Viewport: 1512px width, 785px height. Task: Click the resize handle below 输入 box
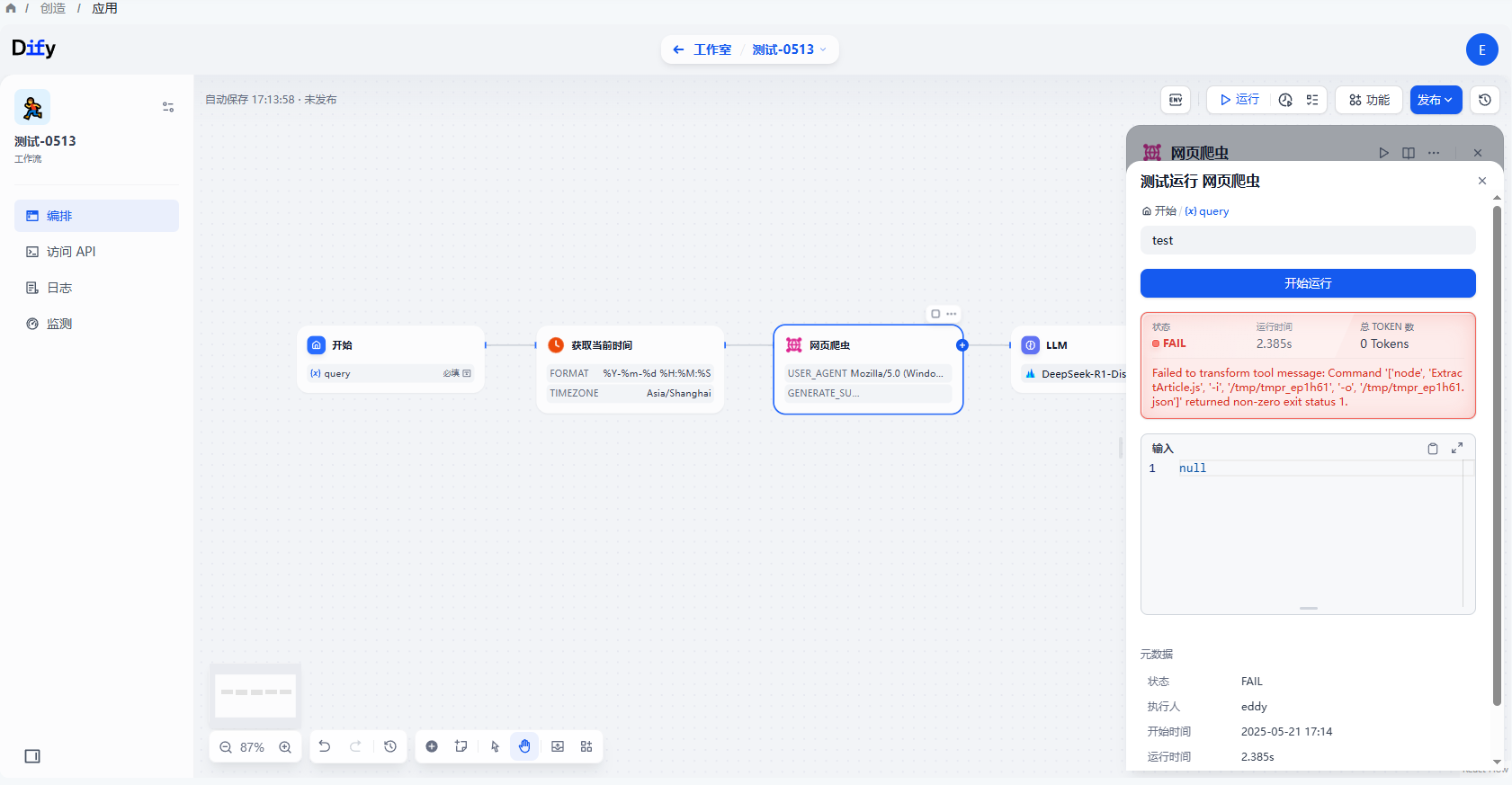pyautogui.click(x=1309, y=609)
